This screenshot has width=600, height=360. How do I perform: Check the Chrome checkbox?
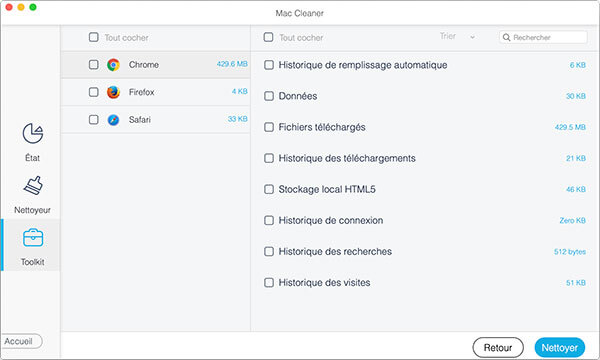click(x=93, y=64)
